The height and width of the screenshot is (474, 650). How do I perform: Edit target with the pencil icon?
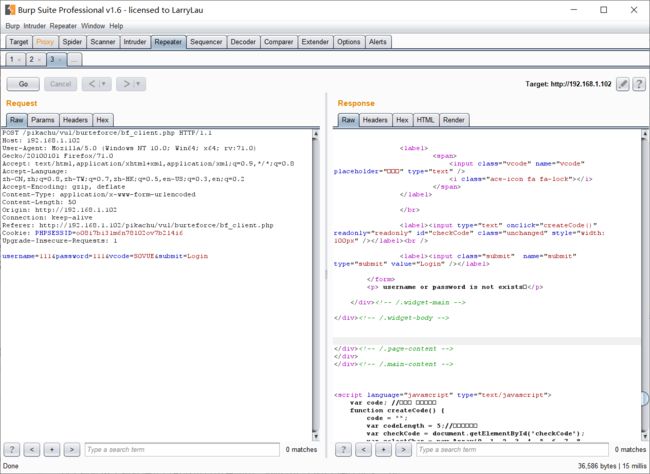622,84
